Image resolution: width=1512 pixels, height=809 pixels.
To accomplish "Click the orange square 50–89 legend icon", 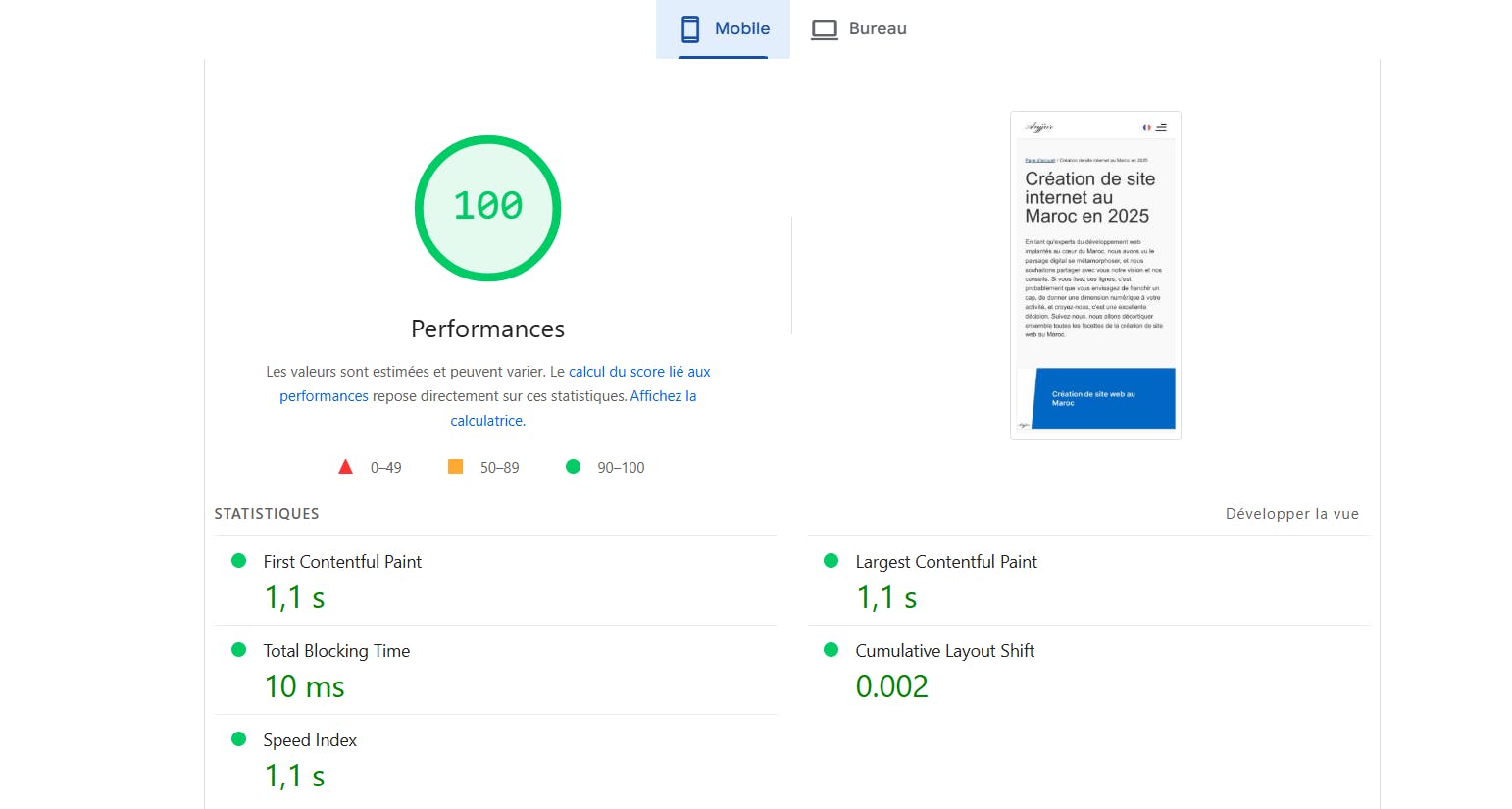I will pyautogui.click(x=455, y=467).
